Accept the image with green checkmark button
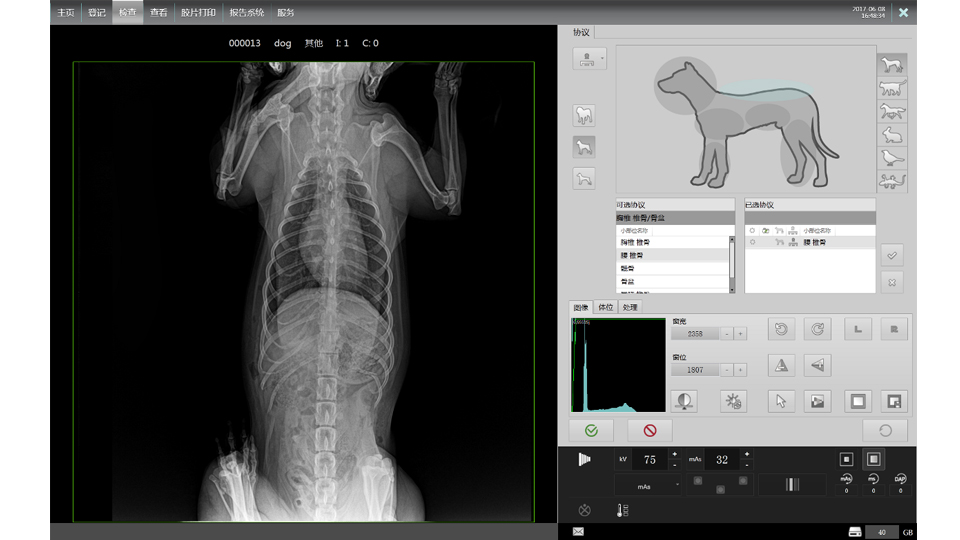This screenshot has width=960, height=540. (591, 430)
